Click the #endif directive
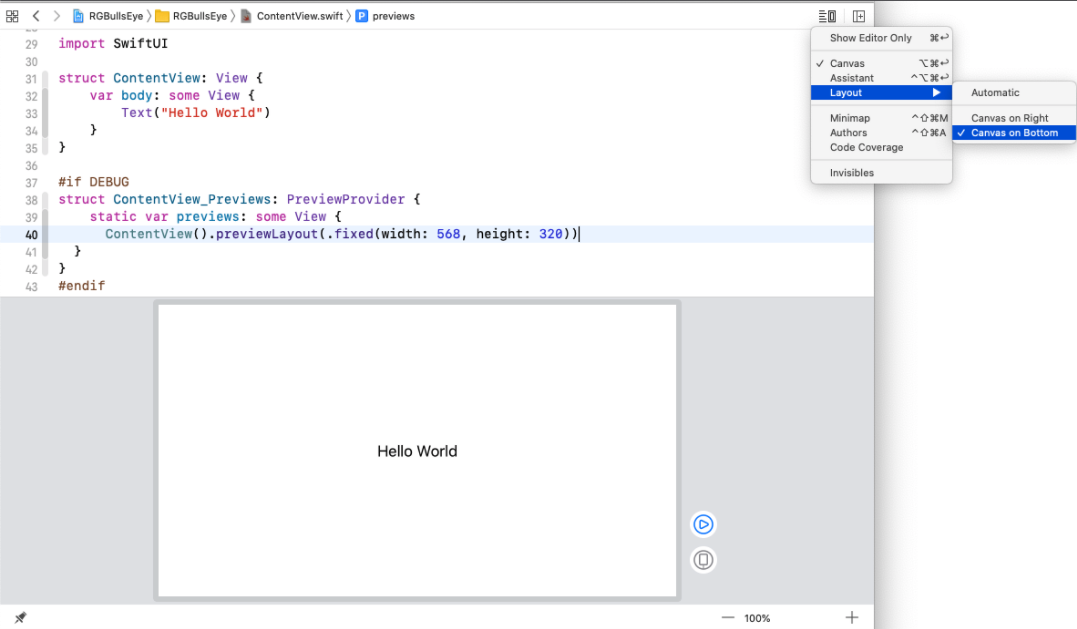Viewport: 1077px width, 629px height. [x=82, y=286]
